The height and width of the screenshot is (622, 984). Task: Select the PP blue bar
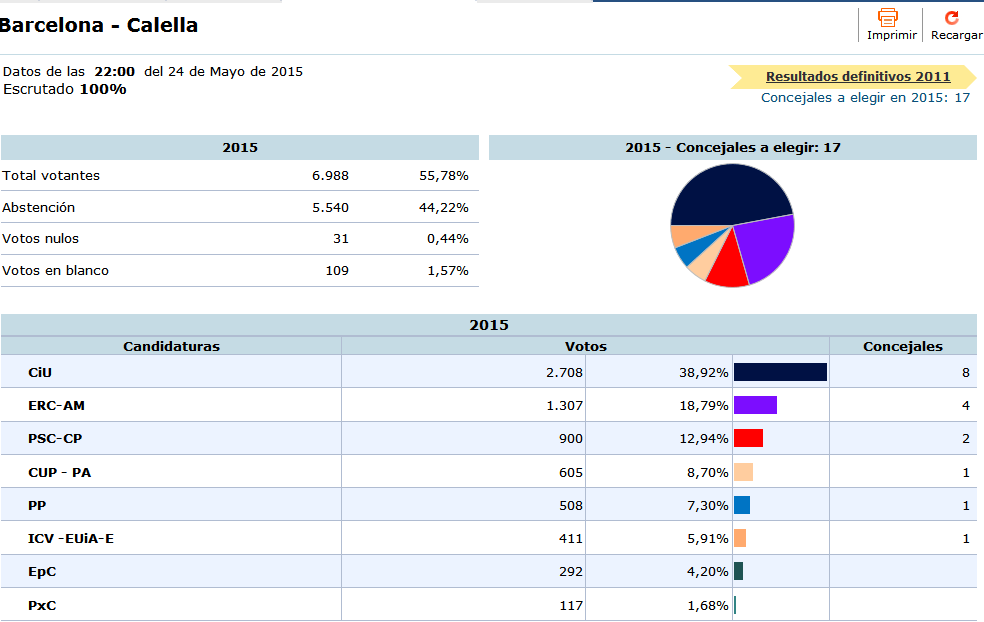tap(742, 505)
